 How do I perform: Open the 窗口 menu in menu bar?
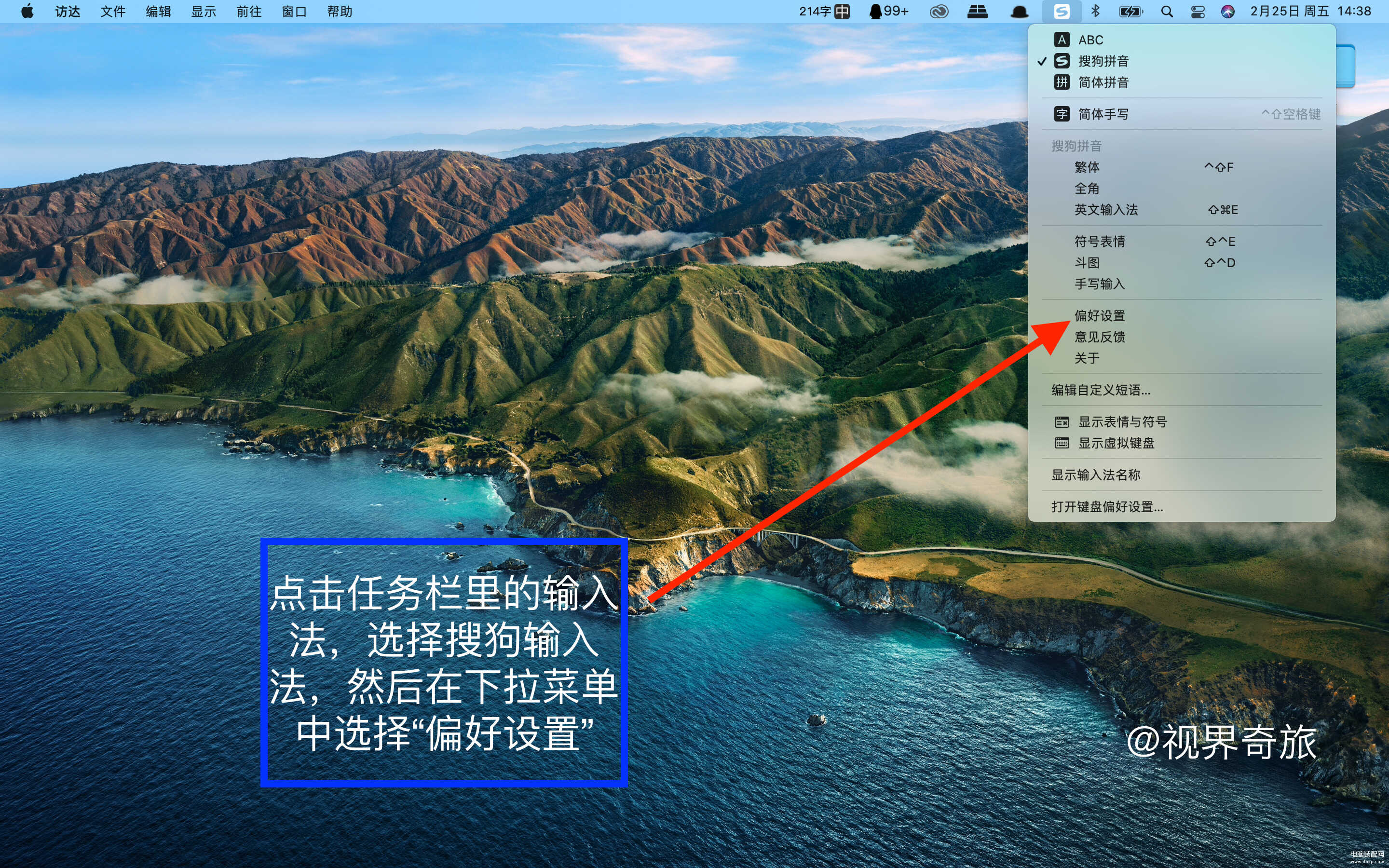[294, 12]
